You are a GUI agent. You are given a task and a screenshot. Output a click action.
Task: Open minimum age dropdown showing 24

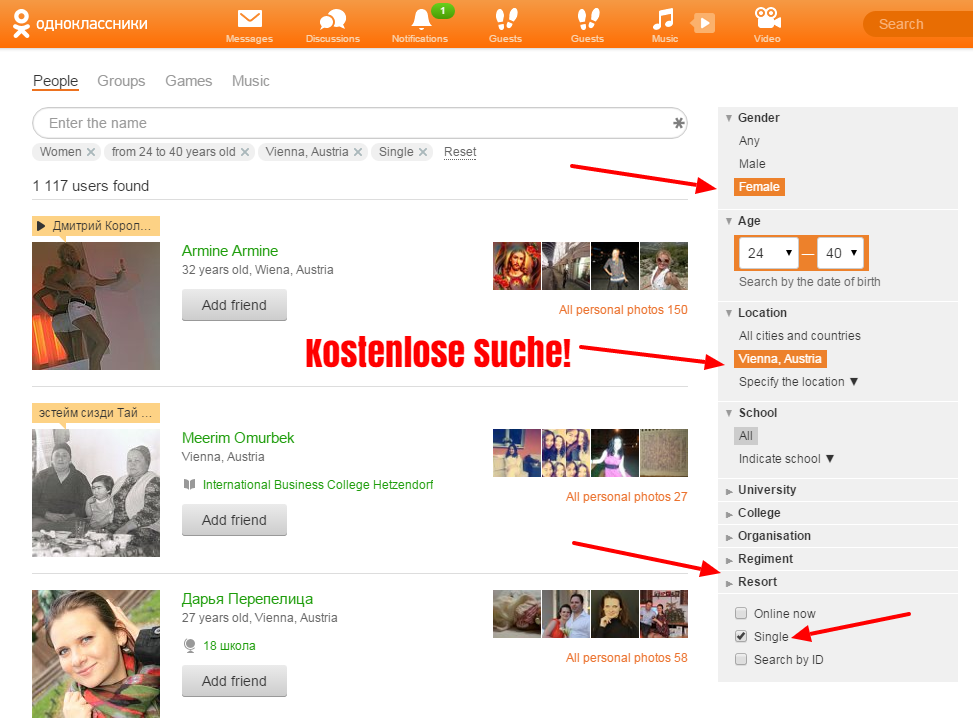point(769,253)
